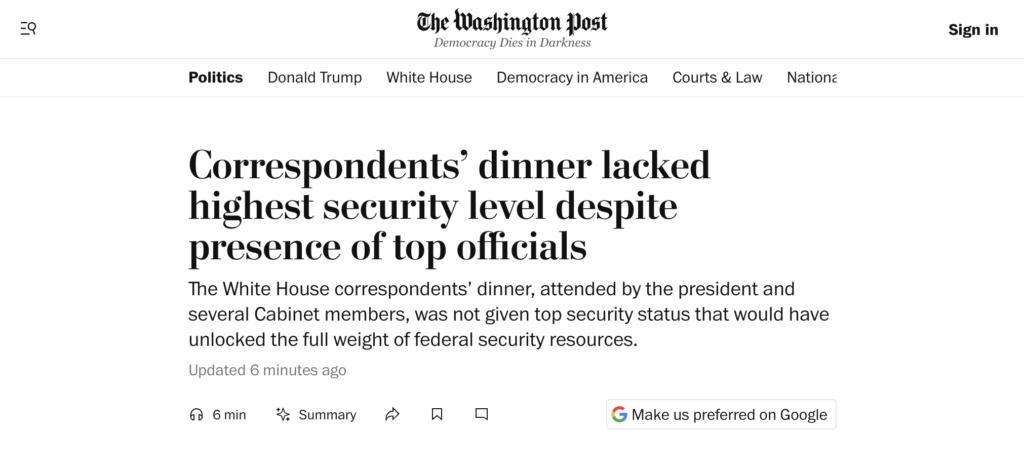Image resolution: width=1024 pixels, height=469 pixels.
Task: Click the headphones listen icon
Action: pos(196,414)
